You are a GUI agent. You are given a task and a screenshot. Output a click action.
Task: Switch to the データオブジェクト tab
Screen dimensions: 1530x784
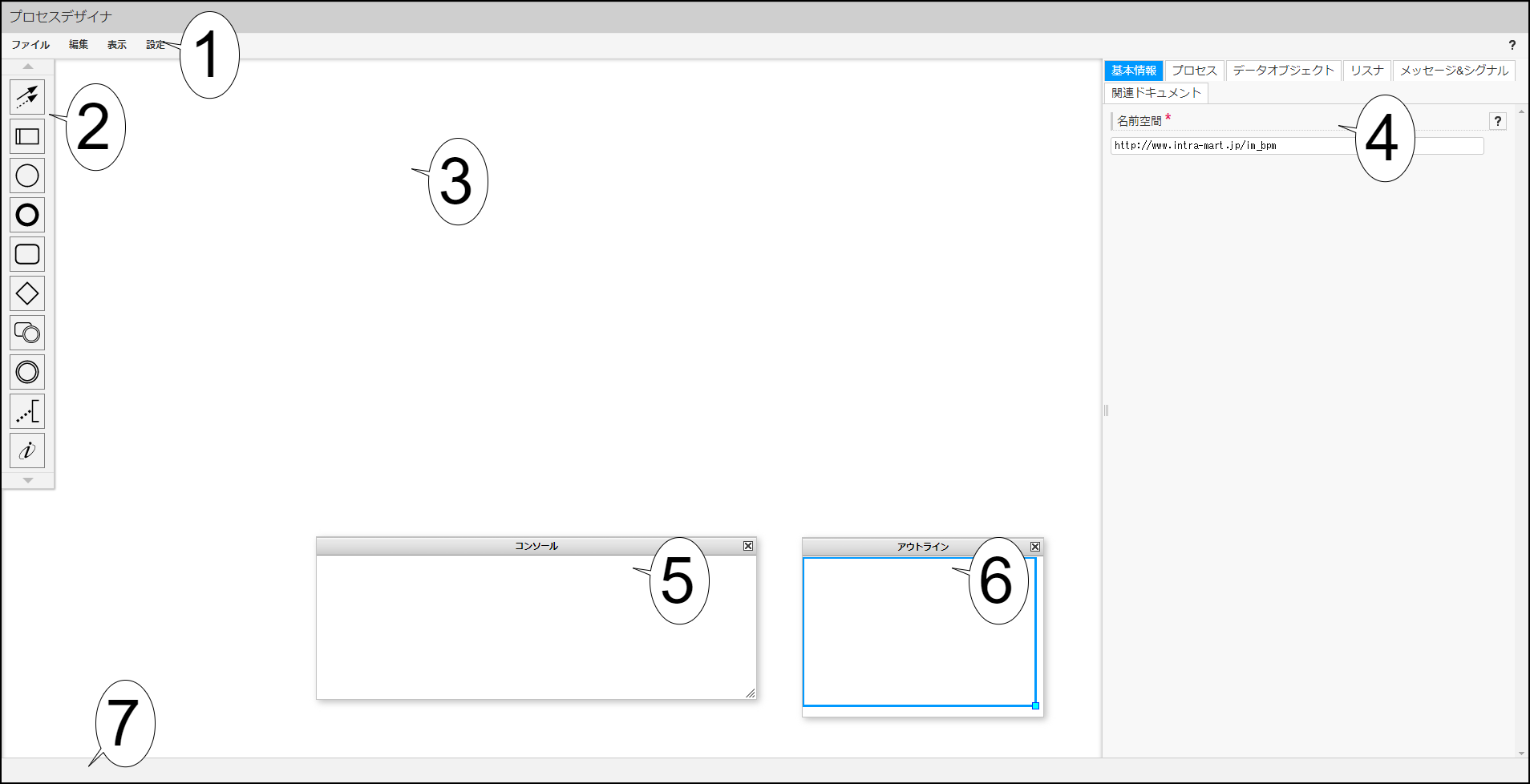click(x=1282, y=71)
